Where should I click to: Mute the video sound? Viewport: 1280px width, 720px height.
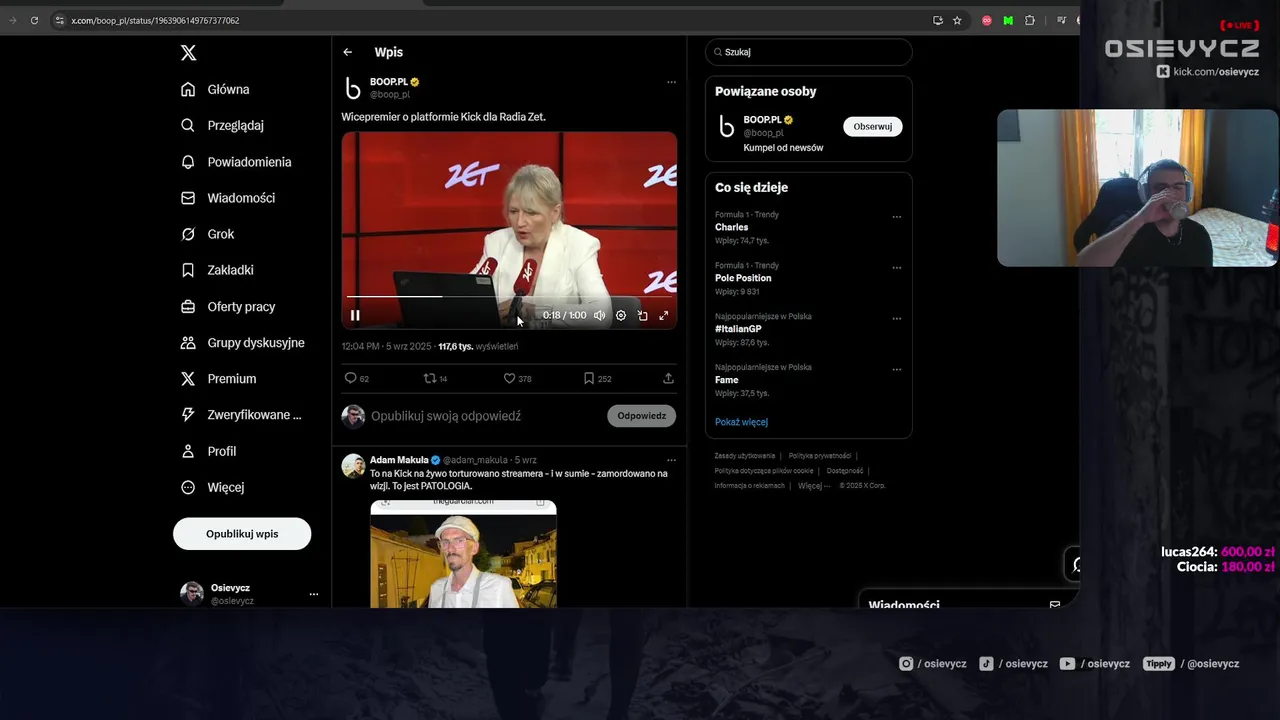pyautogui.click(x=599, y=315)
